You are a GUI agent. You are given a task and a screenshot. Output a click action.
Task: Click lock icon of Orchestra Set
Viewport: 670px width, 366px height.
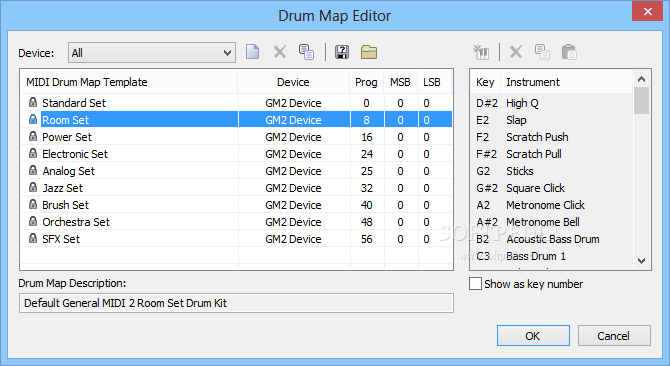pyautogui.click(x=33, y=222)
